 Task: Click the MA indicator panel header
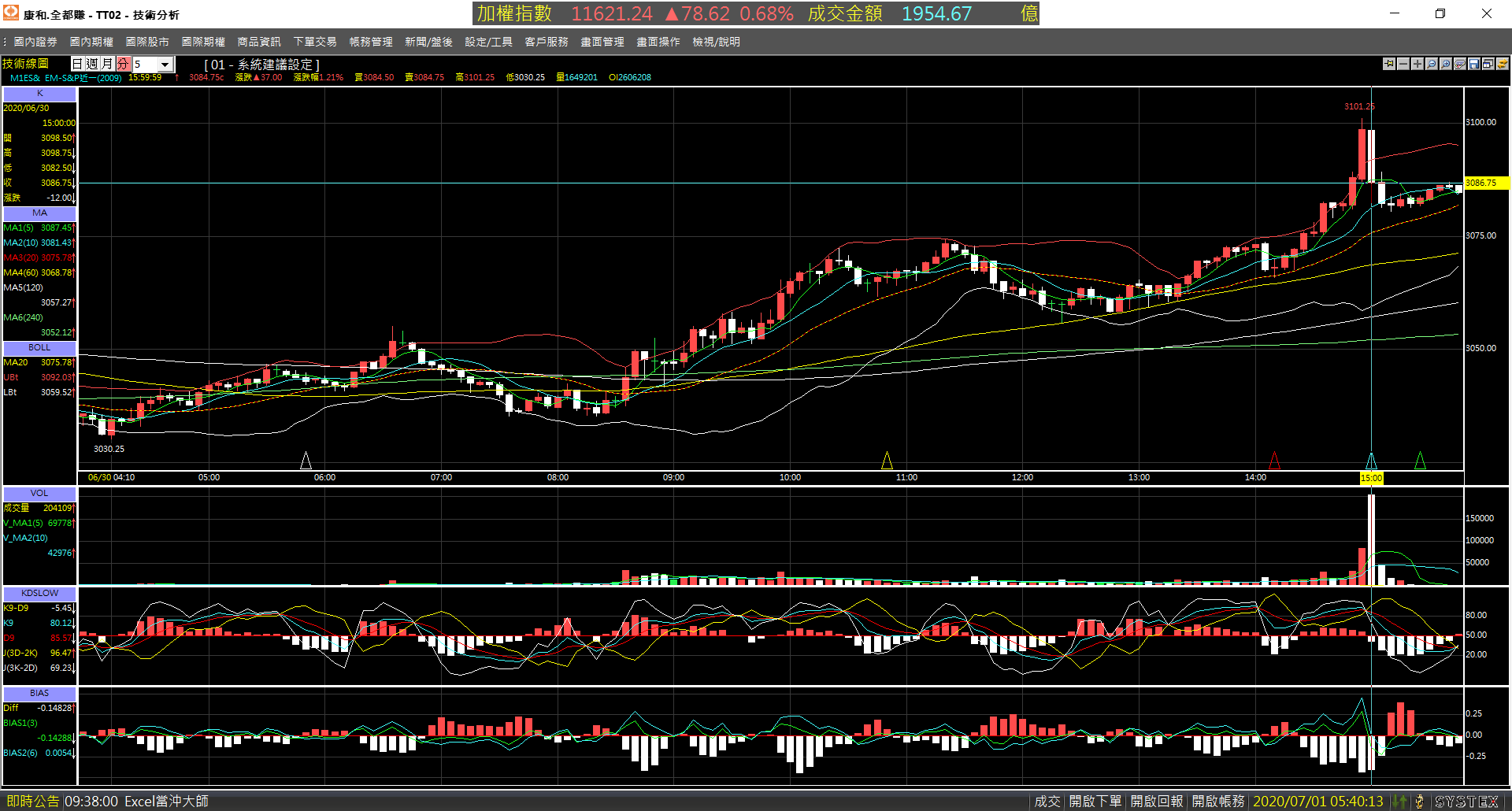point(39,213)
